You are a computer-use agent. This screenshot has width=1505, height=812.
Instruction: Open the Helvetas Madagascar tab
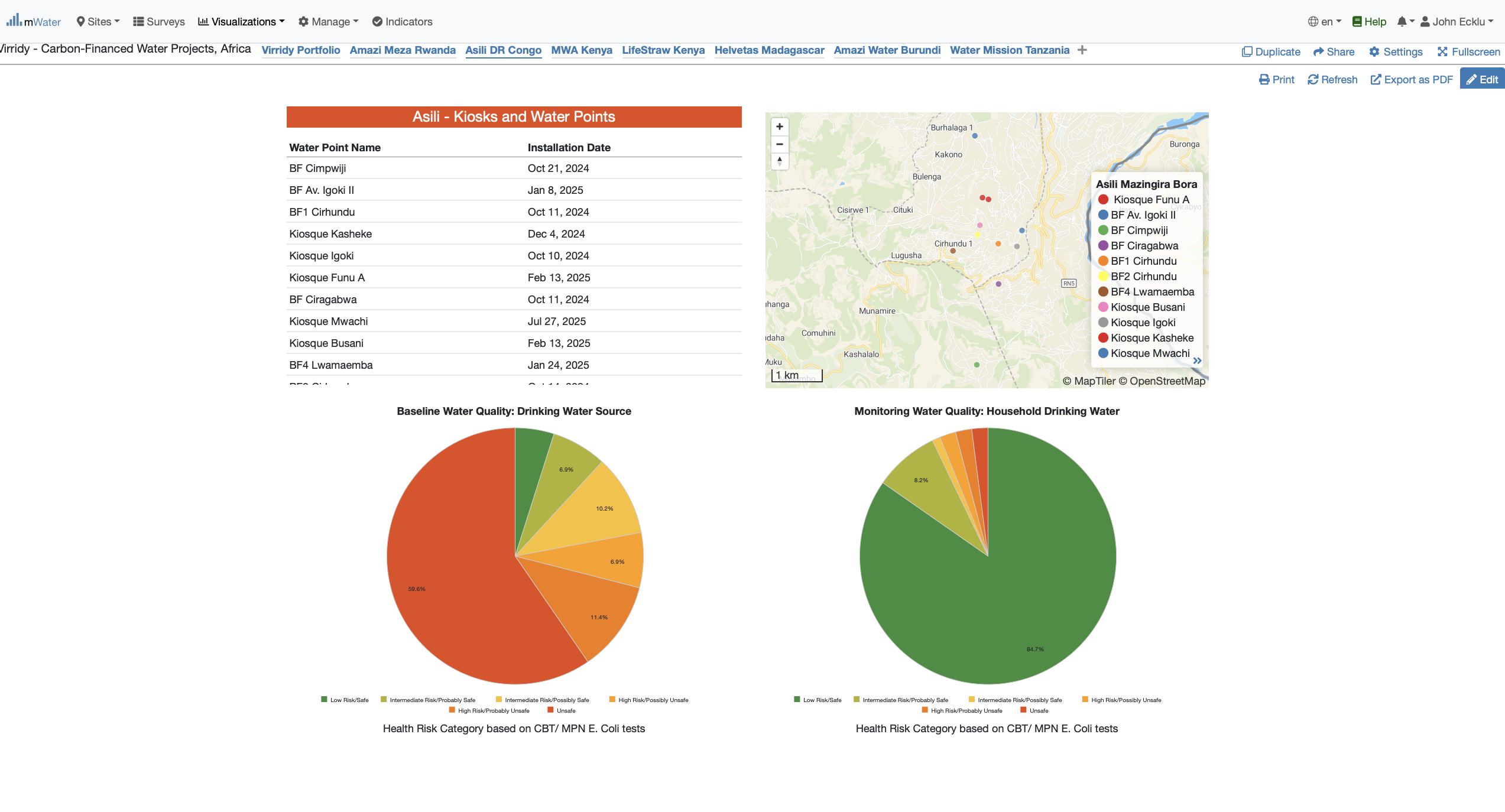[769, 50]
